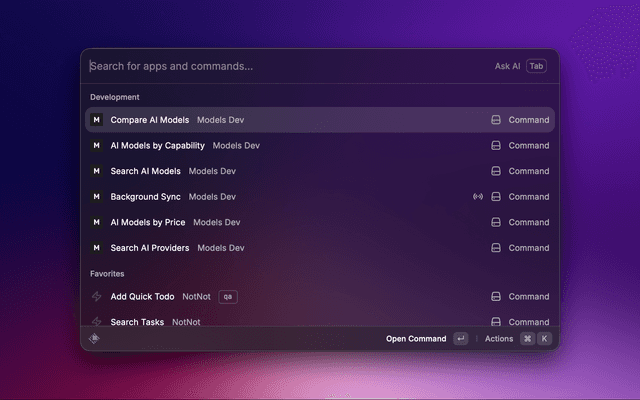This screenshot has height=400, width=640.
Task: Click the Models Dev icon beside Compare AI Models
Action: point(96,120)
